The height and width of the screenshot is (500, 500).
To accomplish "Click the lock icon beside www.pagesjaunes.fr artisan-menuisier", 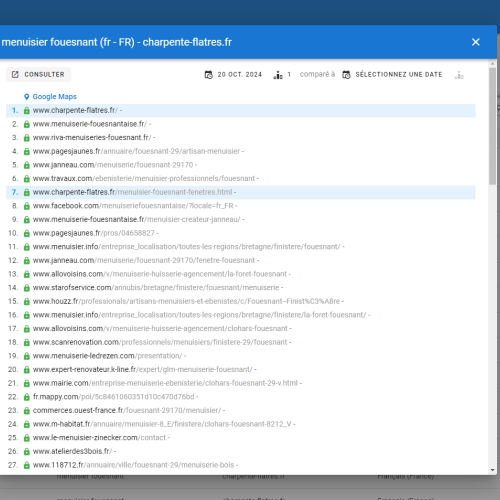I will [x=27, y=152].
